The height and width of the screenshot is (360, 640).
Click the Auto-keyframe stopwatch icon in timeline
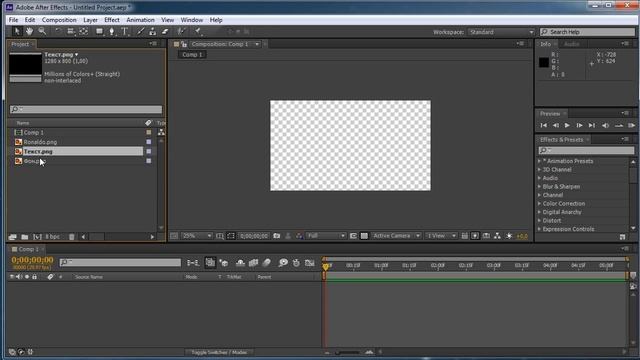point(296,263)
